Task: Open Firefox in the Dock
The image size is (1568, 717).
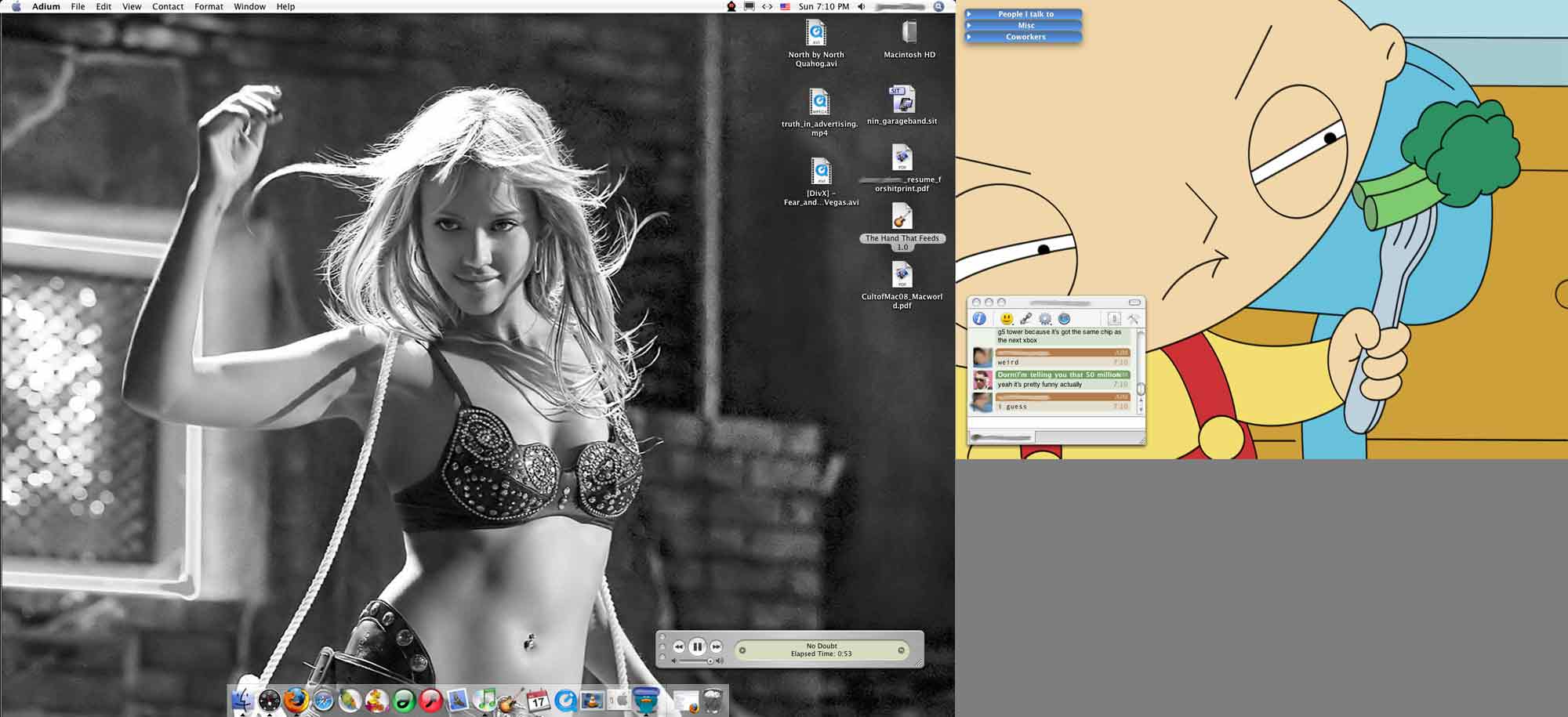Action: (x=296, y=700)
